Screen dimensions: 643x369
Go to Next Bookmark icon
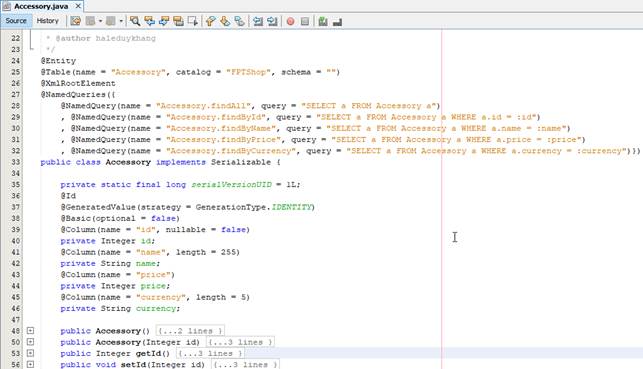[x=225, y=21]
